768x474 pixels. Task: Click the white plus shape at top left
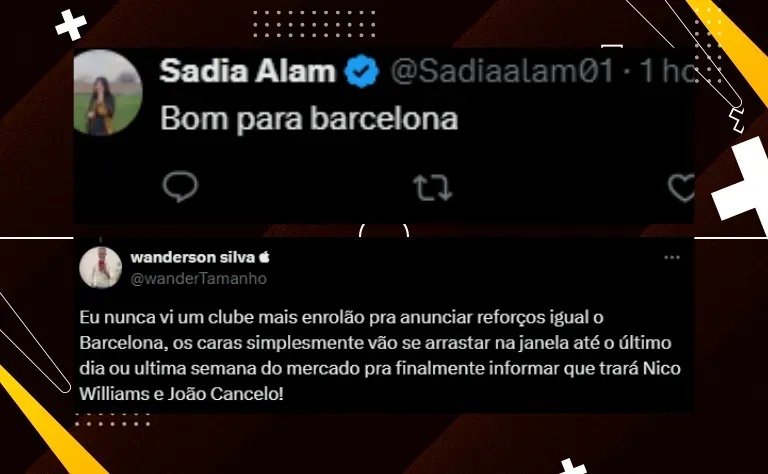point(71,24)
